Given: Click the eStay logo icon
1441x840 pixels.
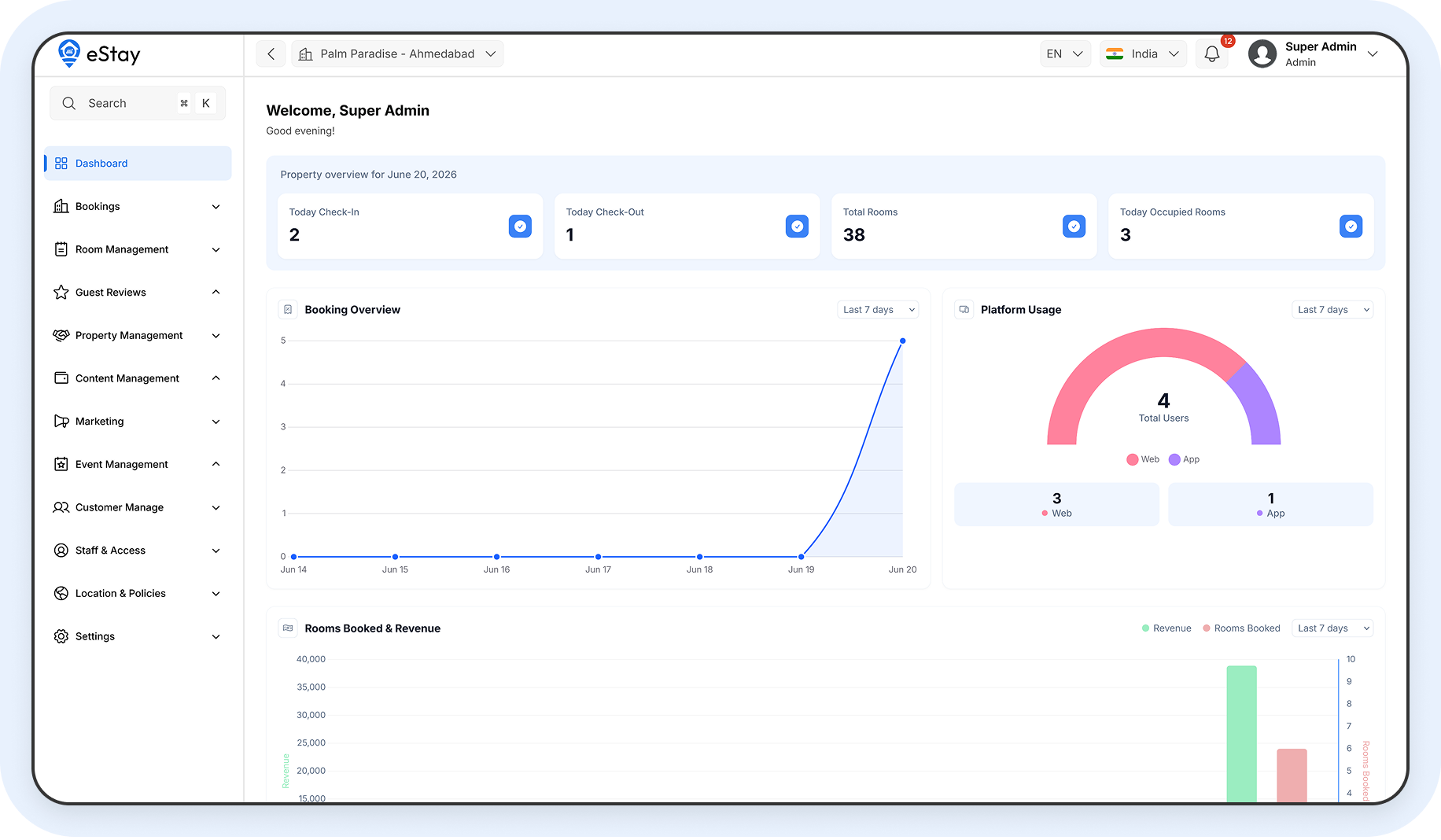Looking at the screenshot, I should [69, 53].
